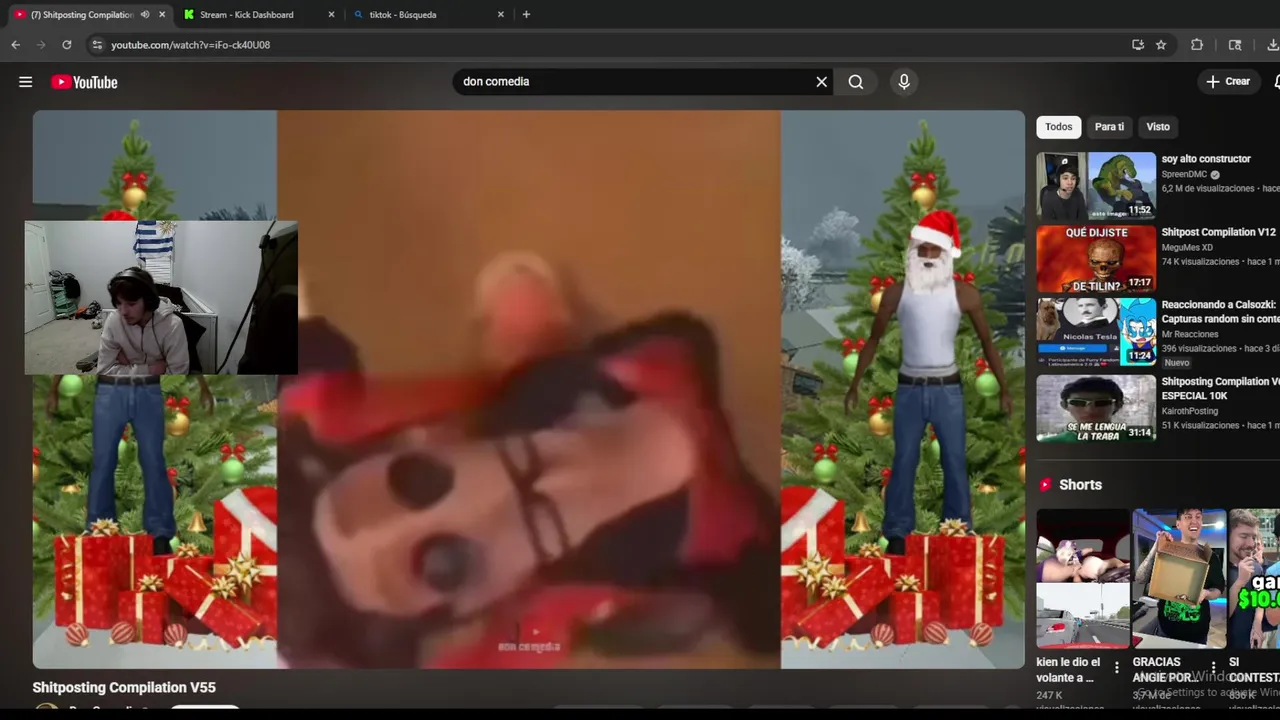Click the 'Nuevo' badge under Mr Reacciones video

1177,363
